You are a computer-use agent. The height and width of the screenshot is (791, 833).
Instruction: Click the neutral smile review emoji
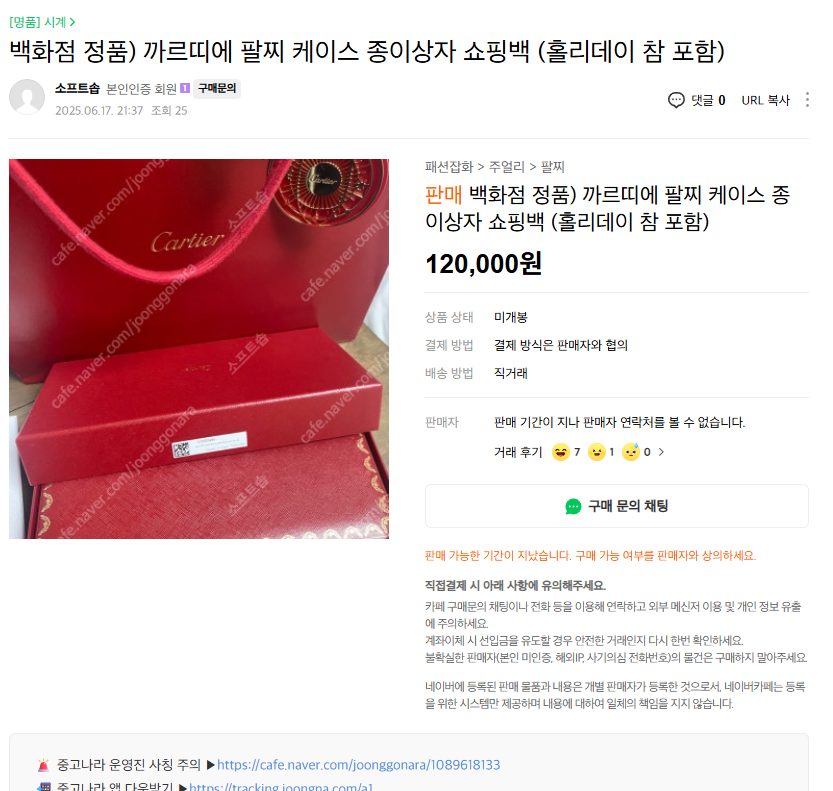click(x=597, y=452)
